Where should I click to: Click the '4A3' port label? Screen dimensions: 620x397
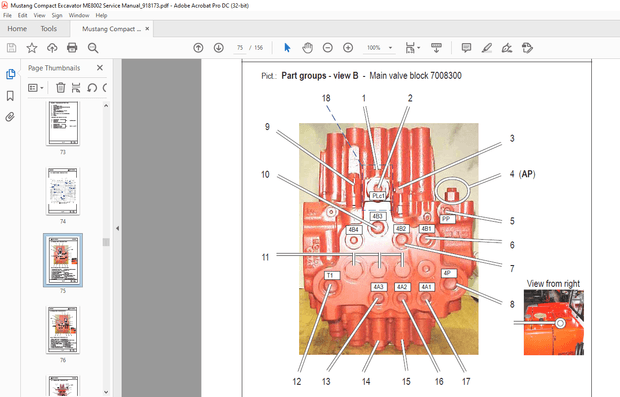(378, 287)
